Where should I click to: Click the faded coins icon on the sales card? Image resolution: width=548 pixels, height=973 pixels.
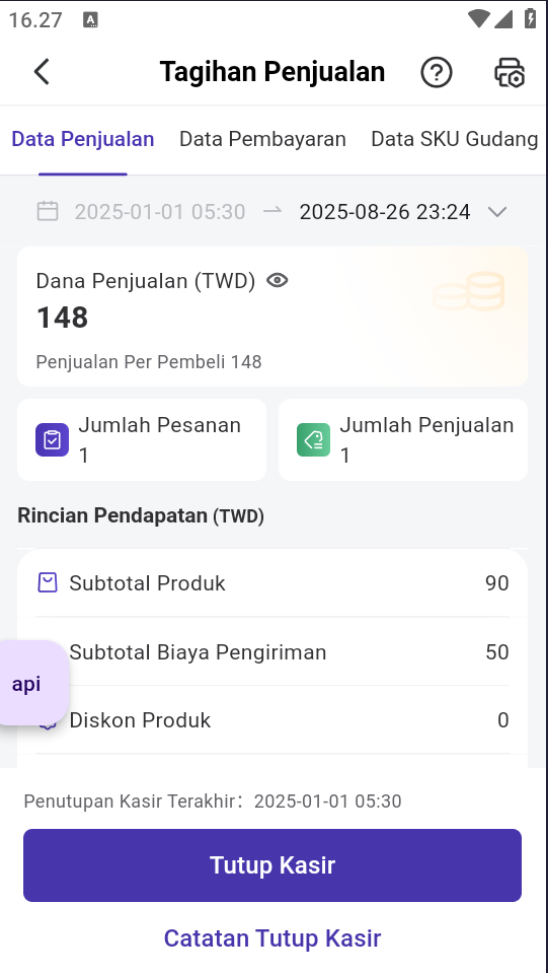click(x=469, y=291)
